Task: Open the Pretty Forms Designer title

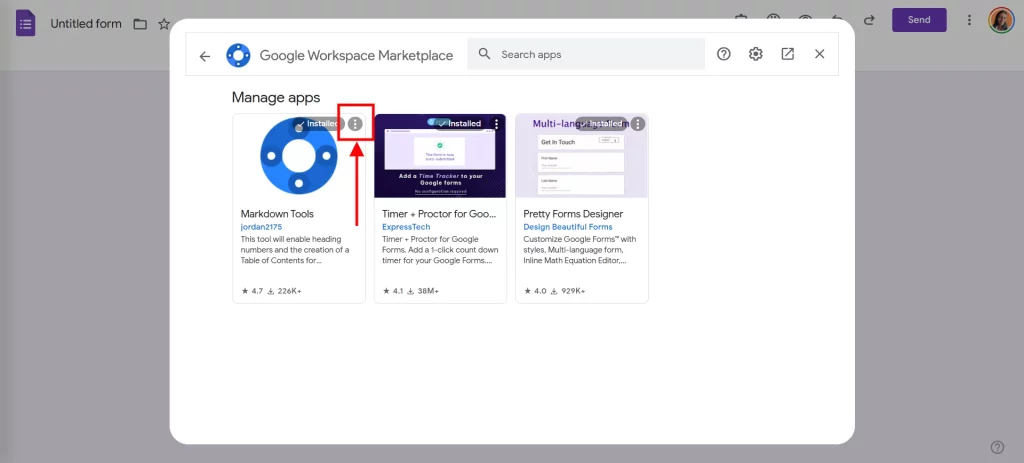Action: coord(573,214)
